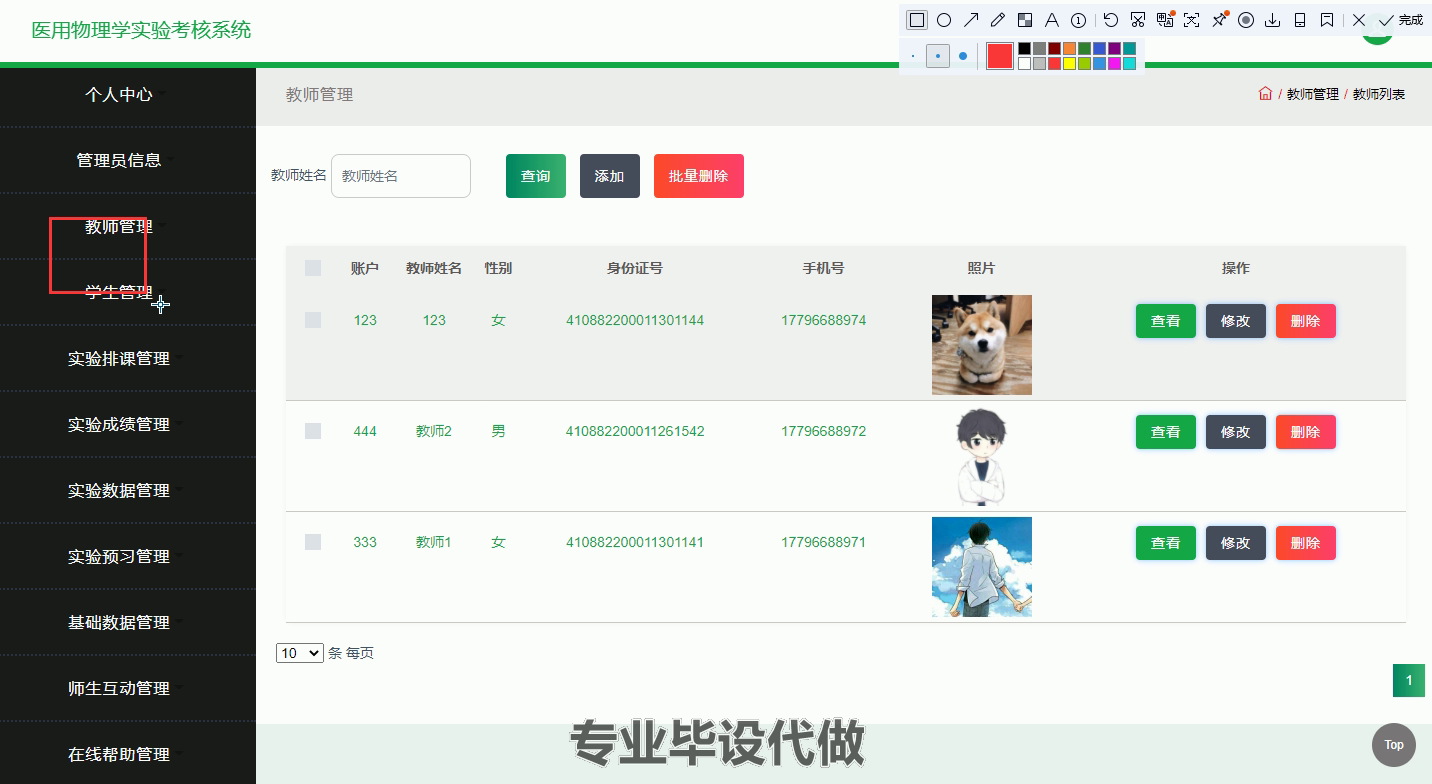Select the mosaic blur tool

[x=1024, y=20]
